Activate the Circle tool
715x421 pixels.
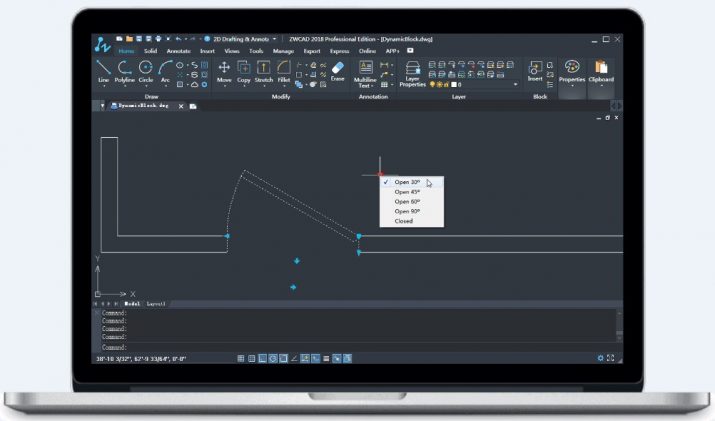coord(146,70)
